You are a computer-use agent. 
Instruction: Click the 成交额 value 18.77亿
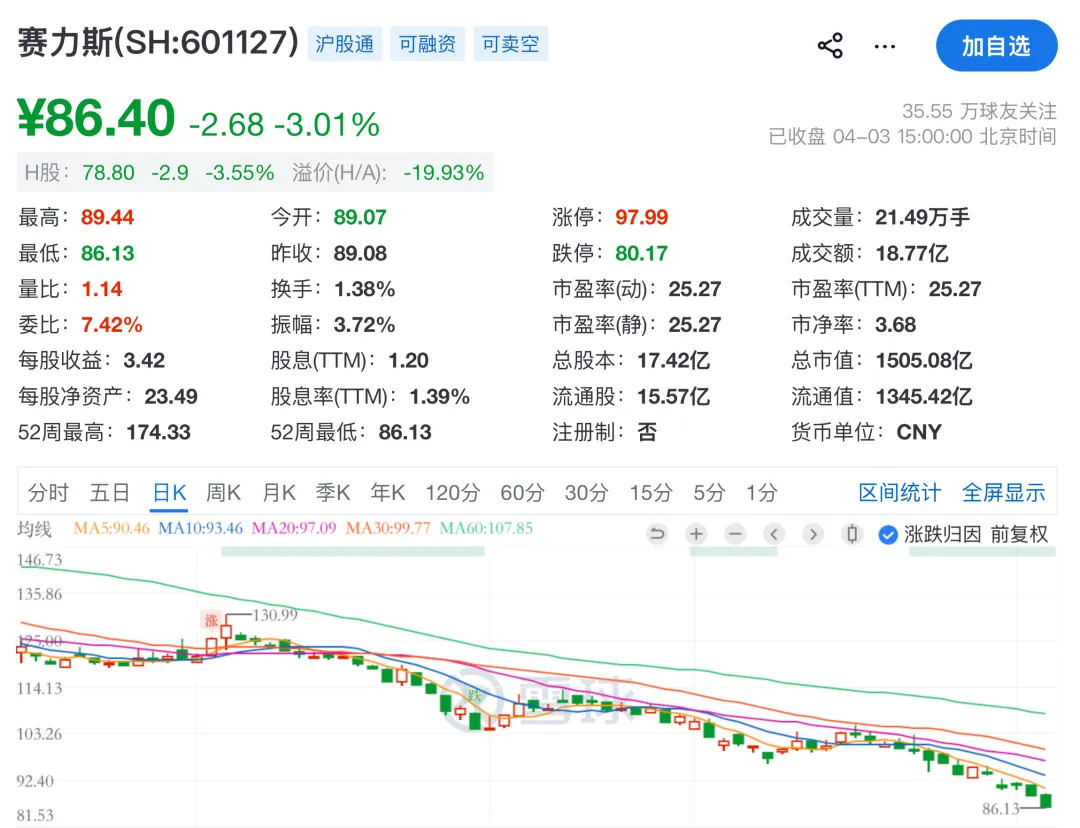point(911,253)
